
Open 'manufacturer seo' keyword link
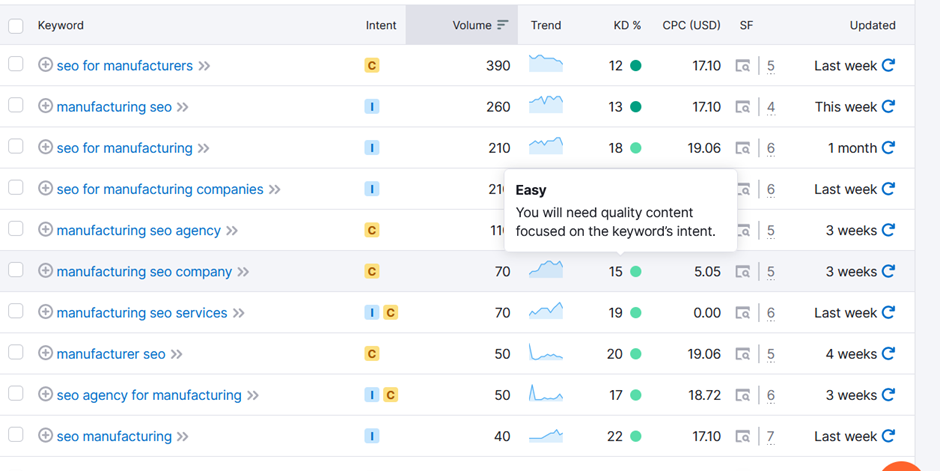111,355
